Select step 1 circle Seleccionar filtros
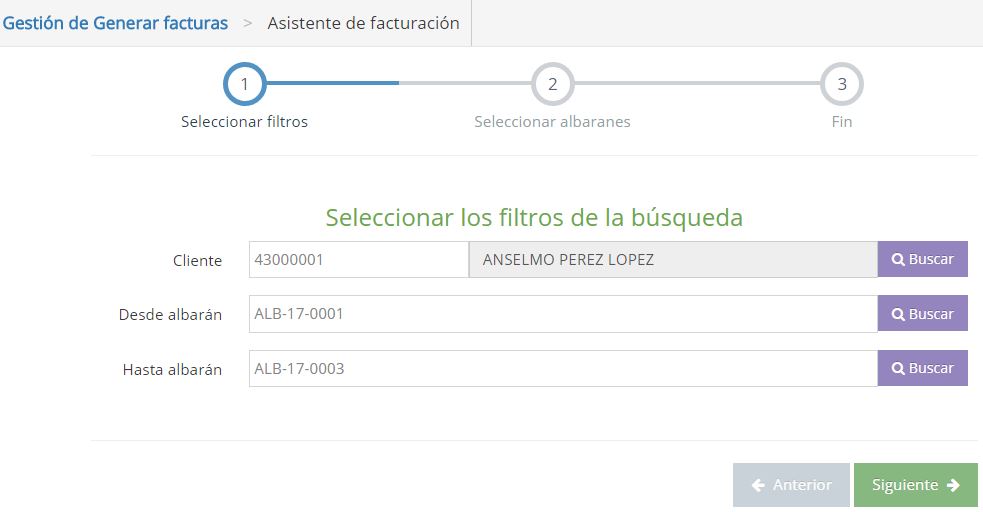The width and height of the screenshot is (983, 512). (x=244, y=83)
